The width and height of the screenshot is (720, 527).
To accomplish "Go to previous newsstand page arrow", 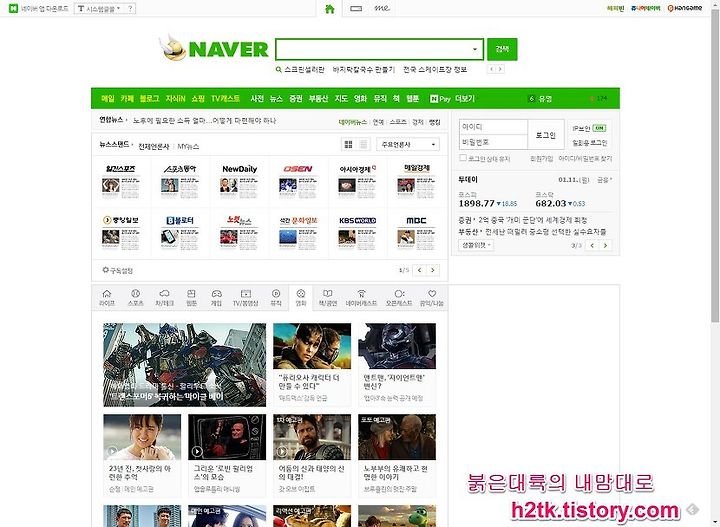I will click(x=419, y=270).
